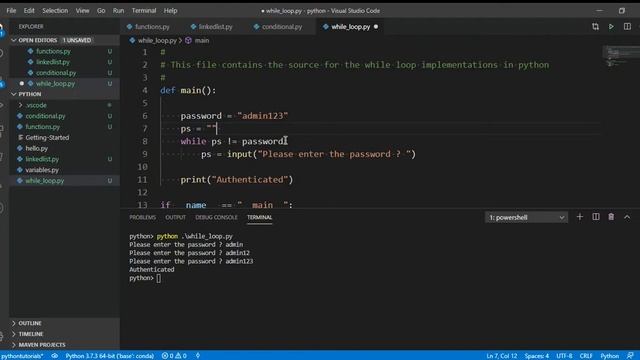Open variables.py in the file tree
The width and height of the screenshot is (640, 360).
pyautogui.click(x=42, y=170)
